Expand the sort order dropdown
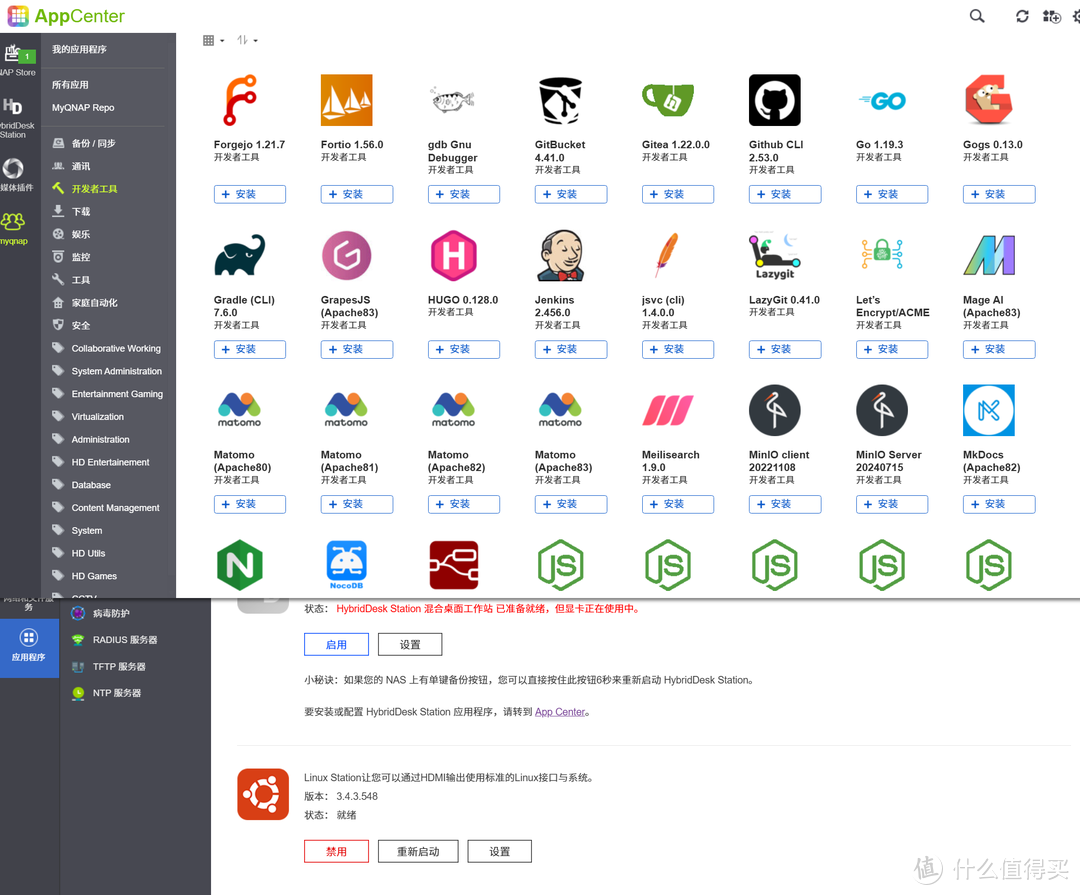The image size is (1080, 895). click(247, 41)
